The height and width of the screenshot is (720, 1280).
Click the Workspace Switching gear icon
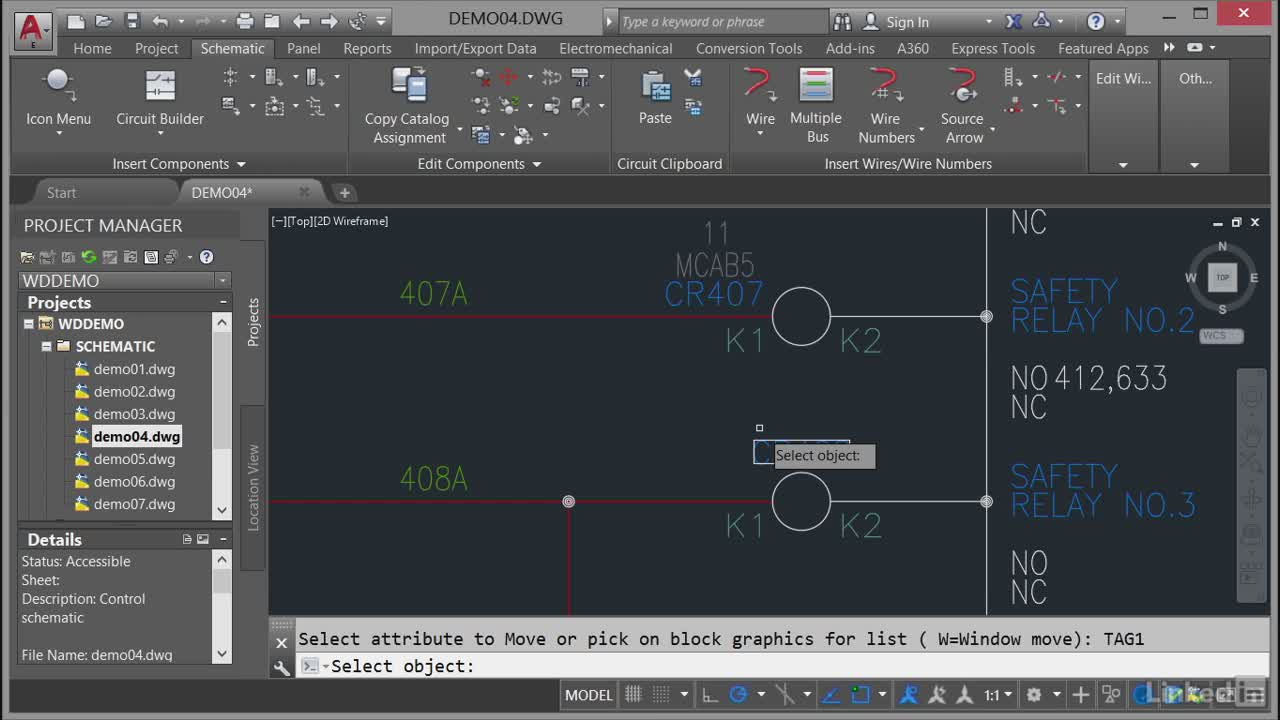1034,694
